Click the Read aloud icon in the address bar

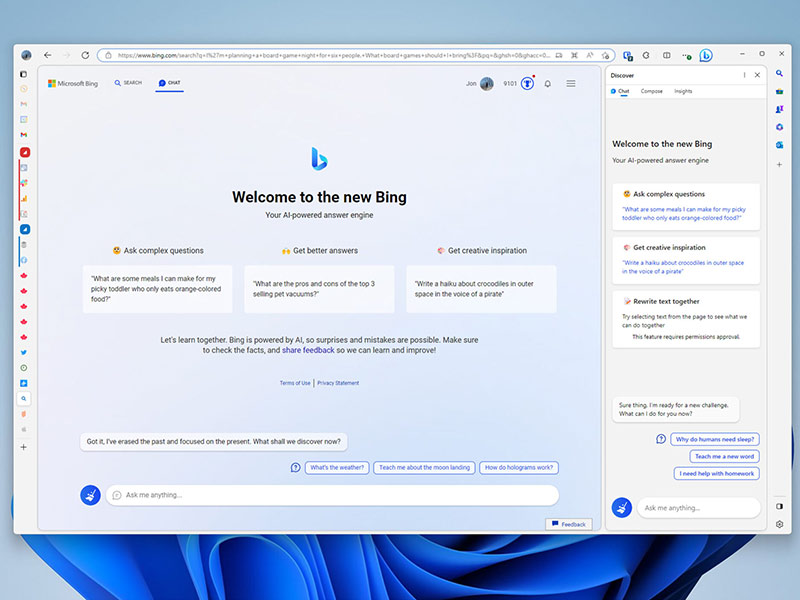click(x=590, y=55)
